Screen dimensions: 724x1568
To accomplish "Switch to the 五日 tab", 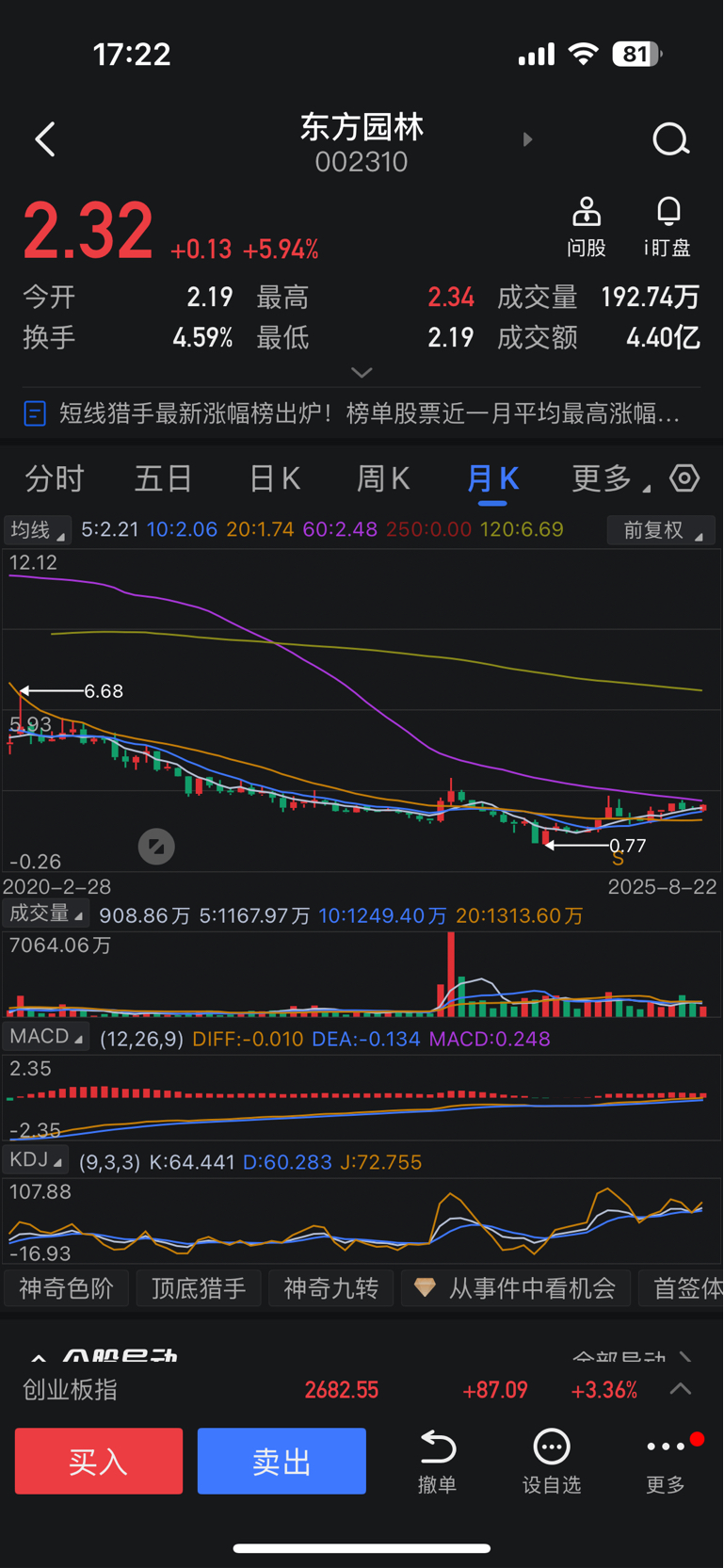I will [x=164, y=478].
